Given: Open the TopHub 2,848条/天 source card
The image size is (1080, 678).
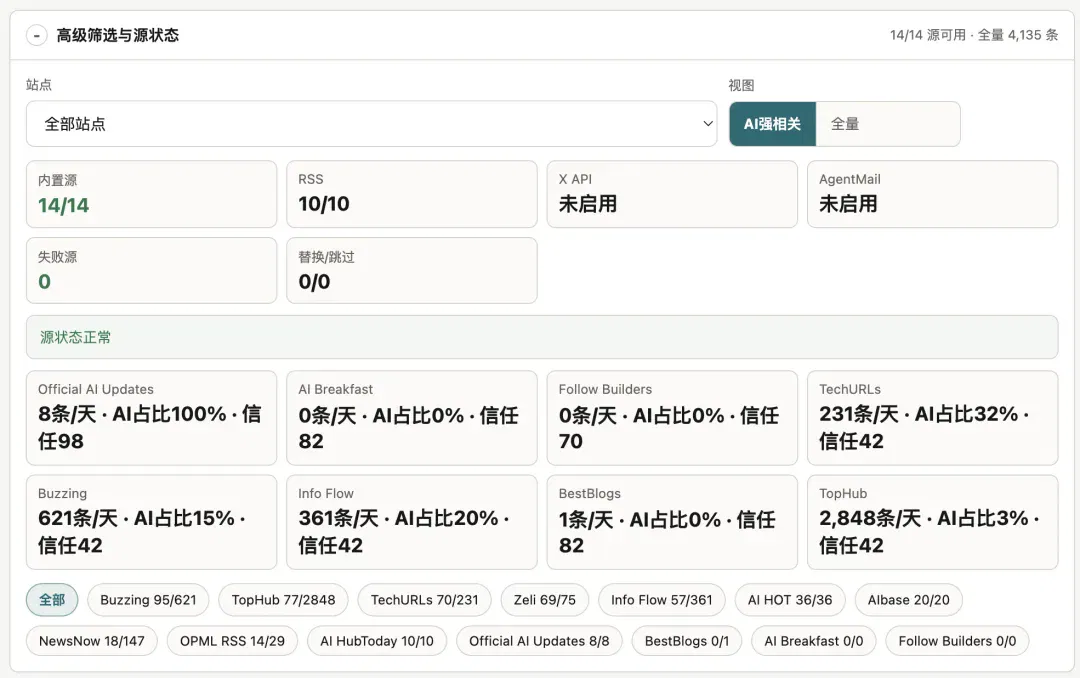Looking at the screenshot, I should point(933,522).
